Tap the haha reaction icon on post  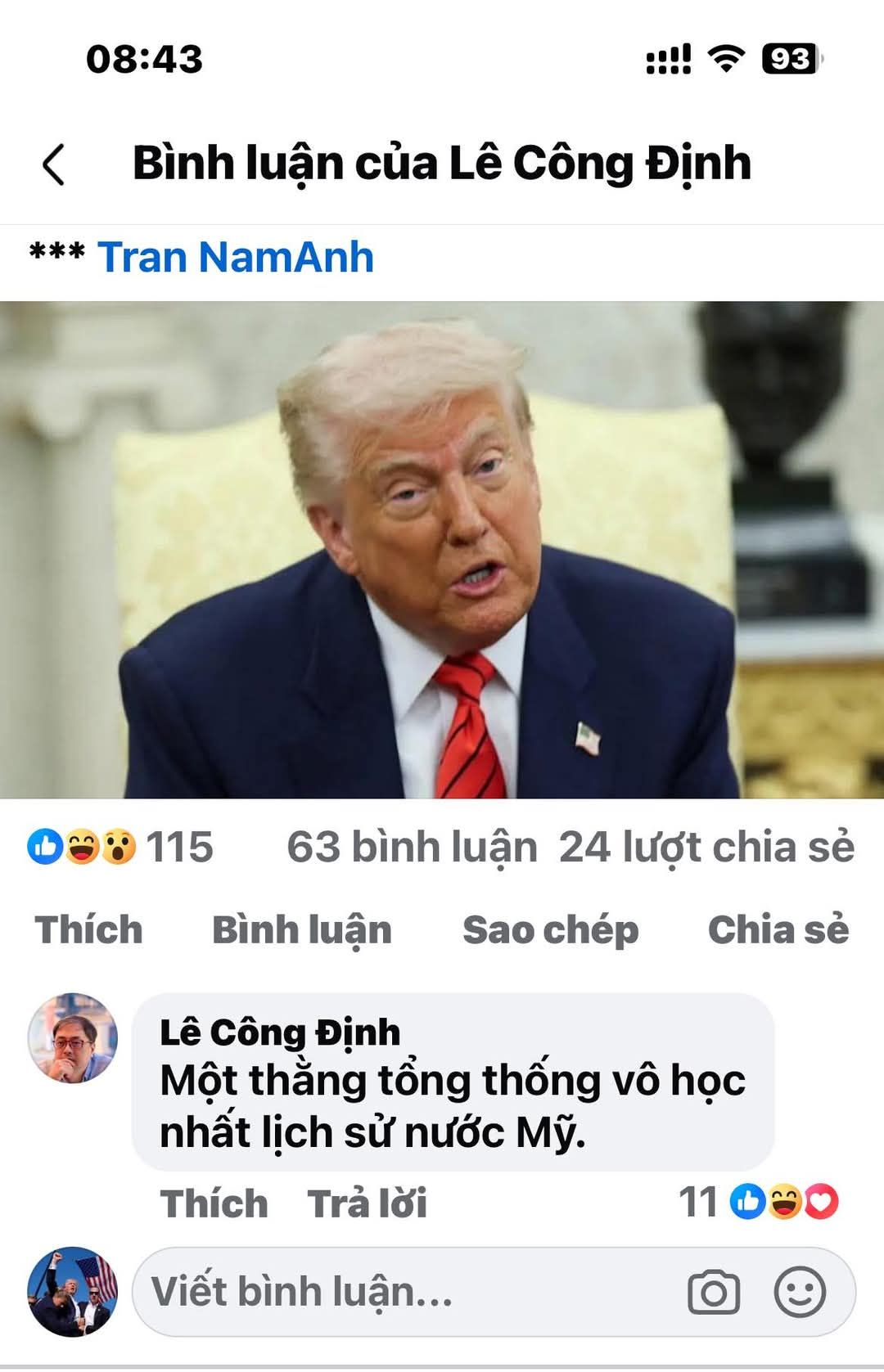(82, 847)
